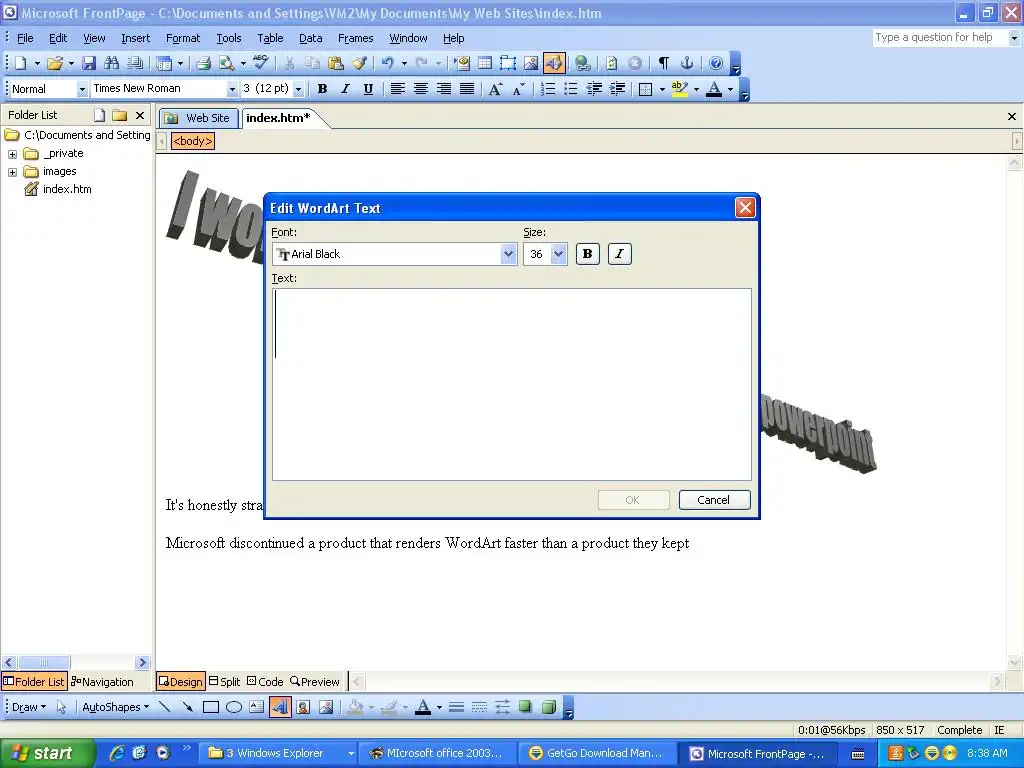Toggle Bold in the Formatting toolbar

click(x=322, y=89)
